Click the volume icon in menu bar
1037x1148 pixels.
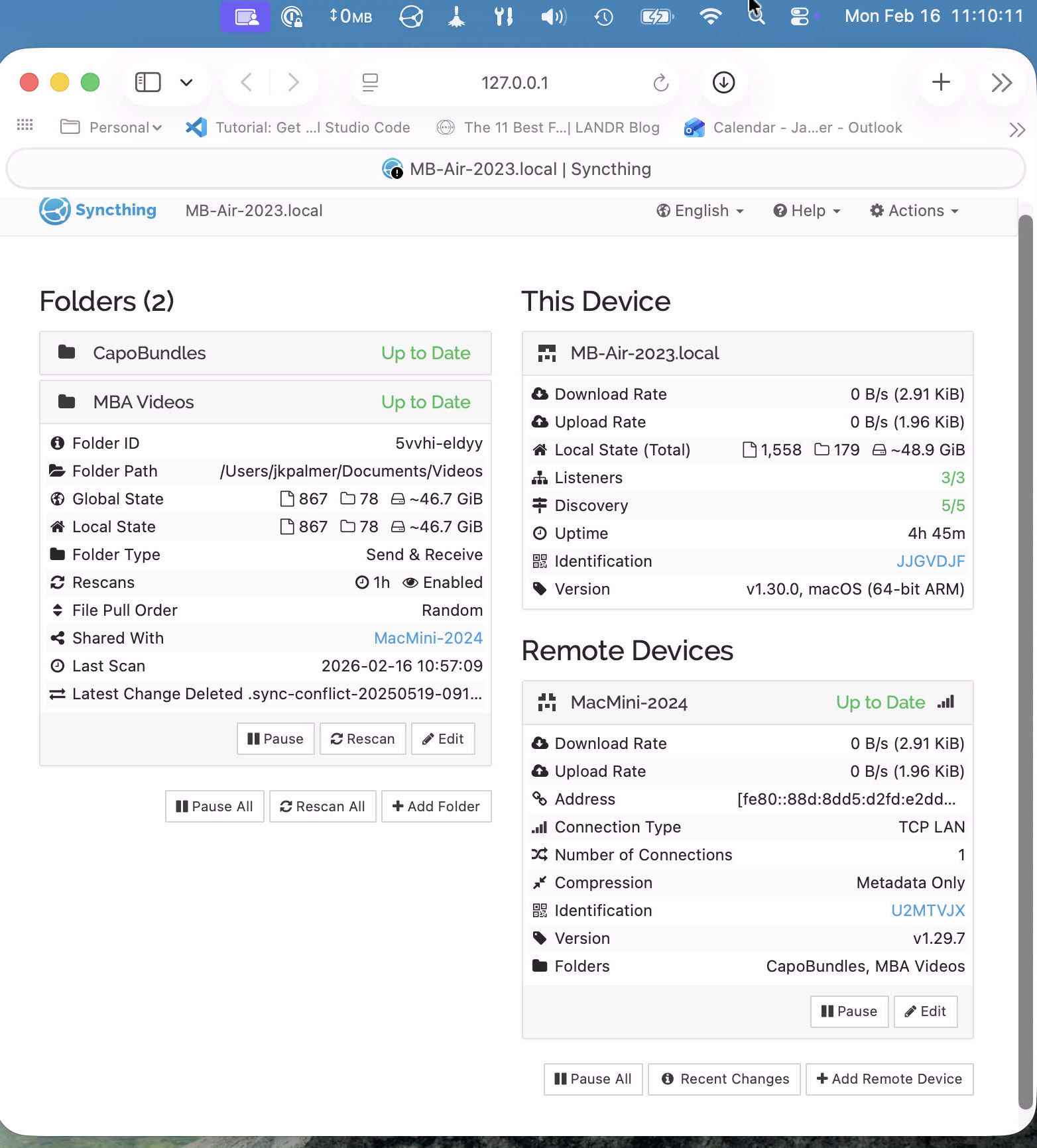pos(553,16)
